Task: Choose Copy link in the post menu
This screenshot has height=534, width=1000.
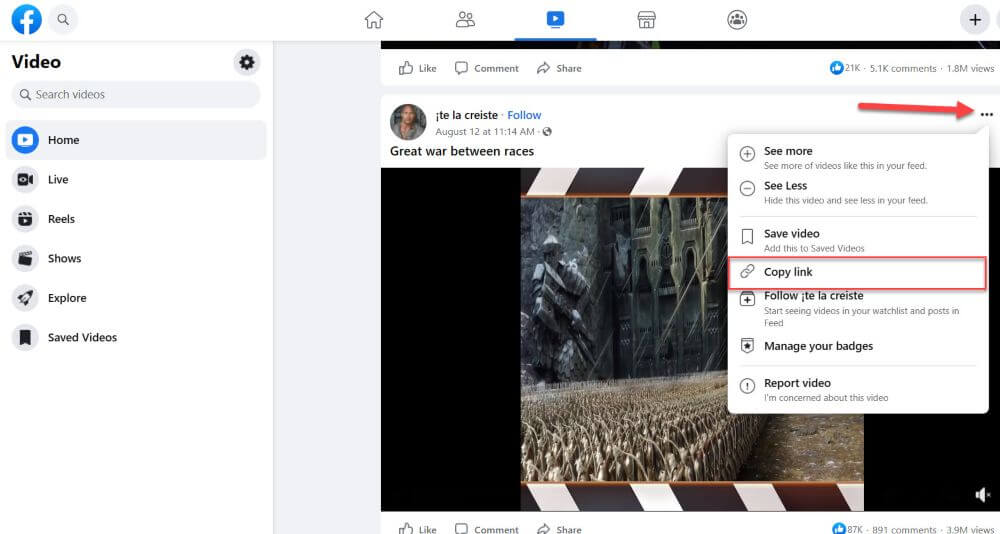Action: click(x=858, y=272)
